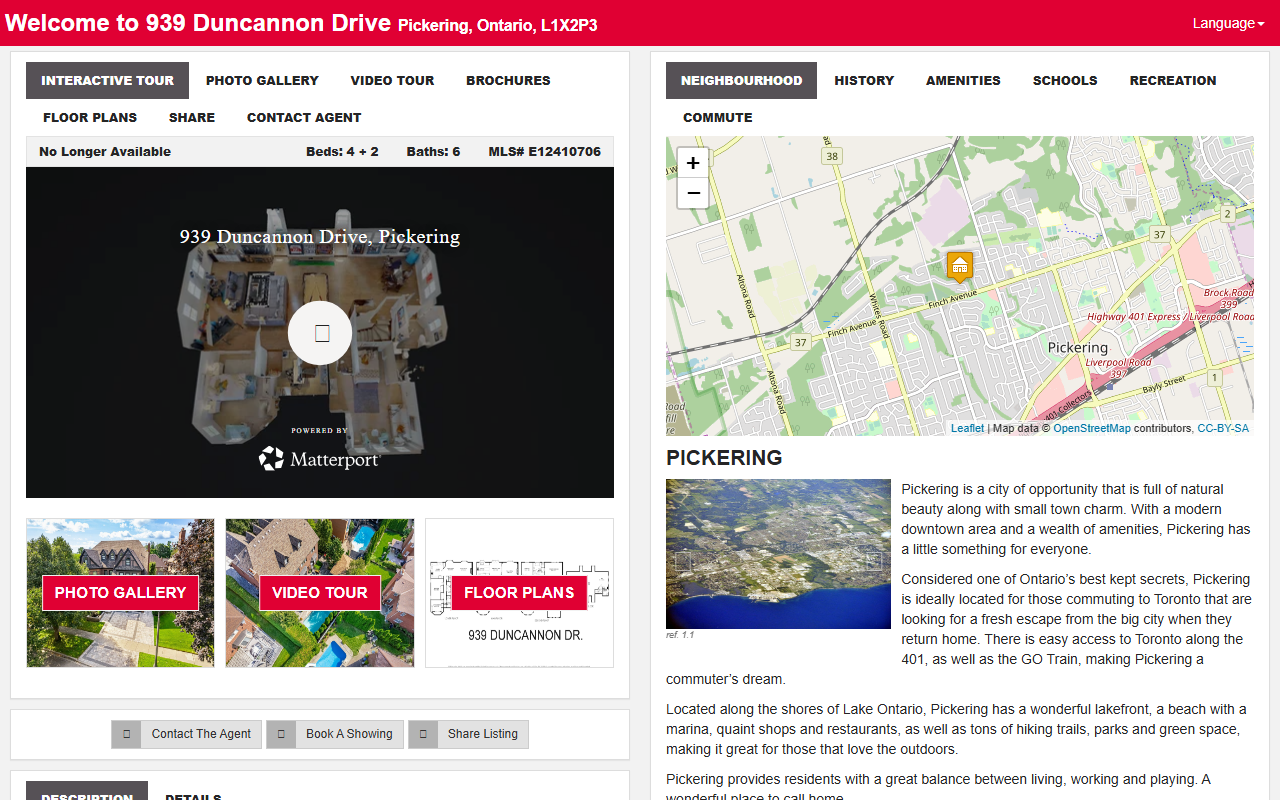Select the Recreation tab
This screenshot has width=1280, height=800.
(x=1173, y=80)
